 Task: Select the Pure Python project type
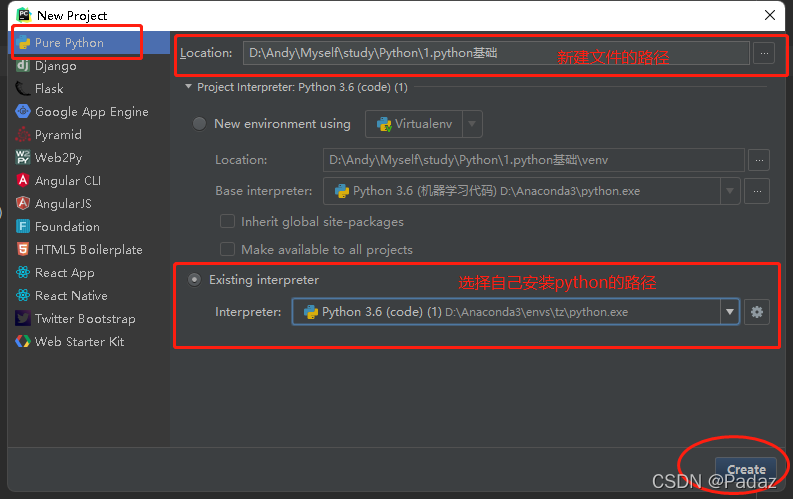(x=90, y=43)
